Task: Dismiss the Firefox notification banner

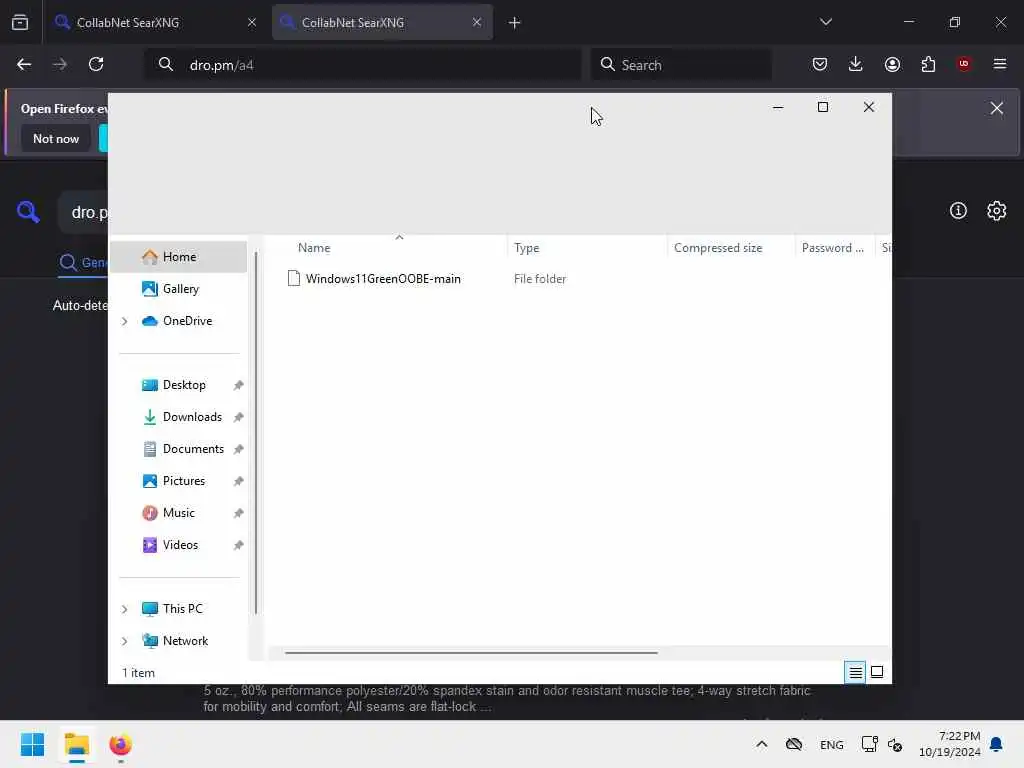Action: click(997, 108)
